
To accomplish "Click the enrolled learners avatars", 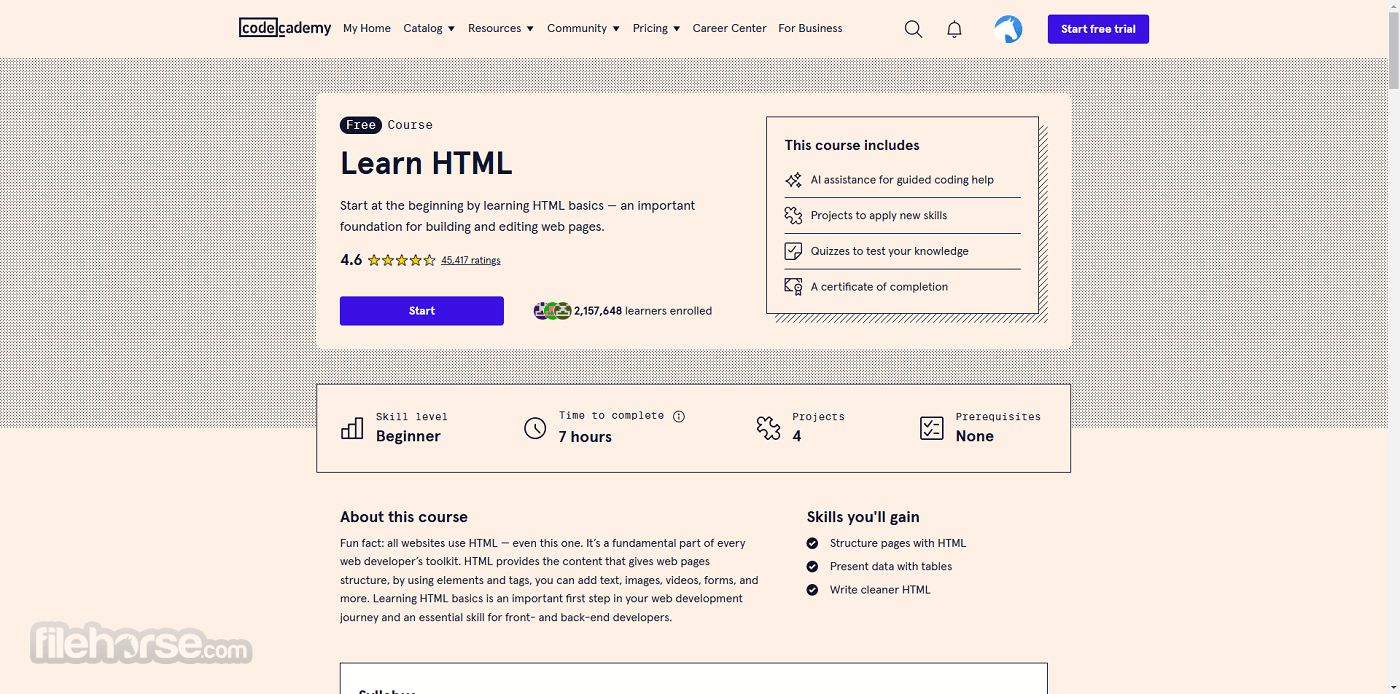I will pyautogui.click(x=552, y=311).
